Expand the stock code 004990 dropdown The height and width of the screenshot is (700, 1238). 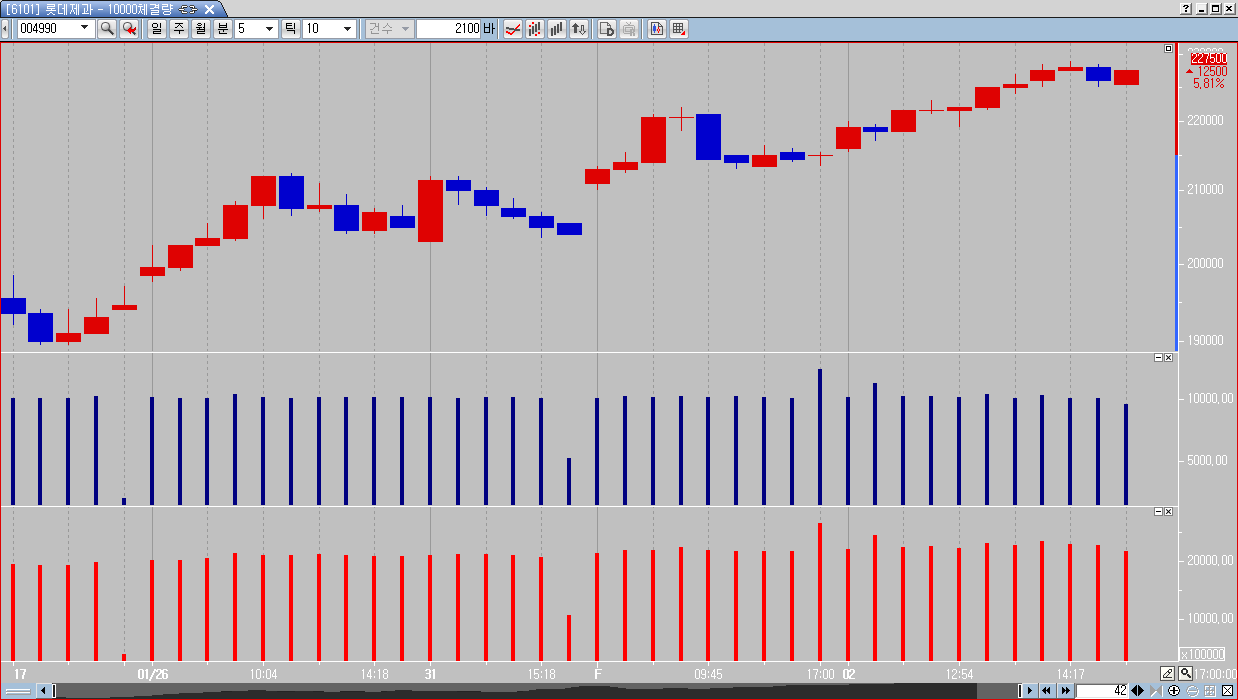coord(86,29)
